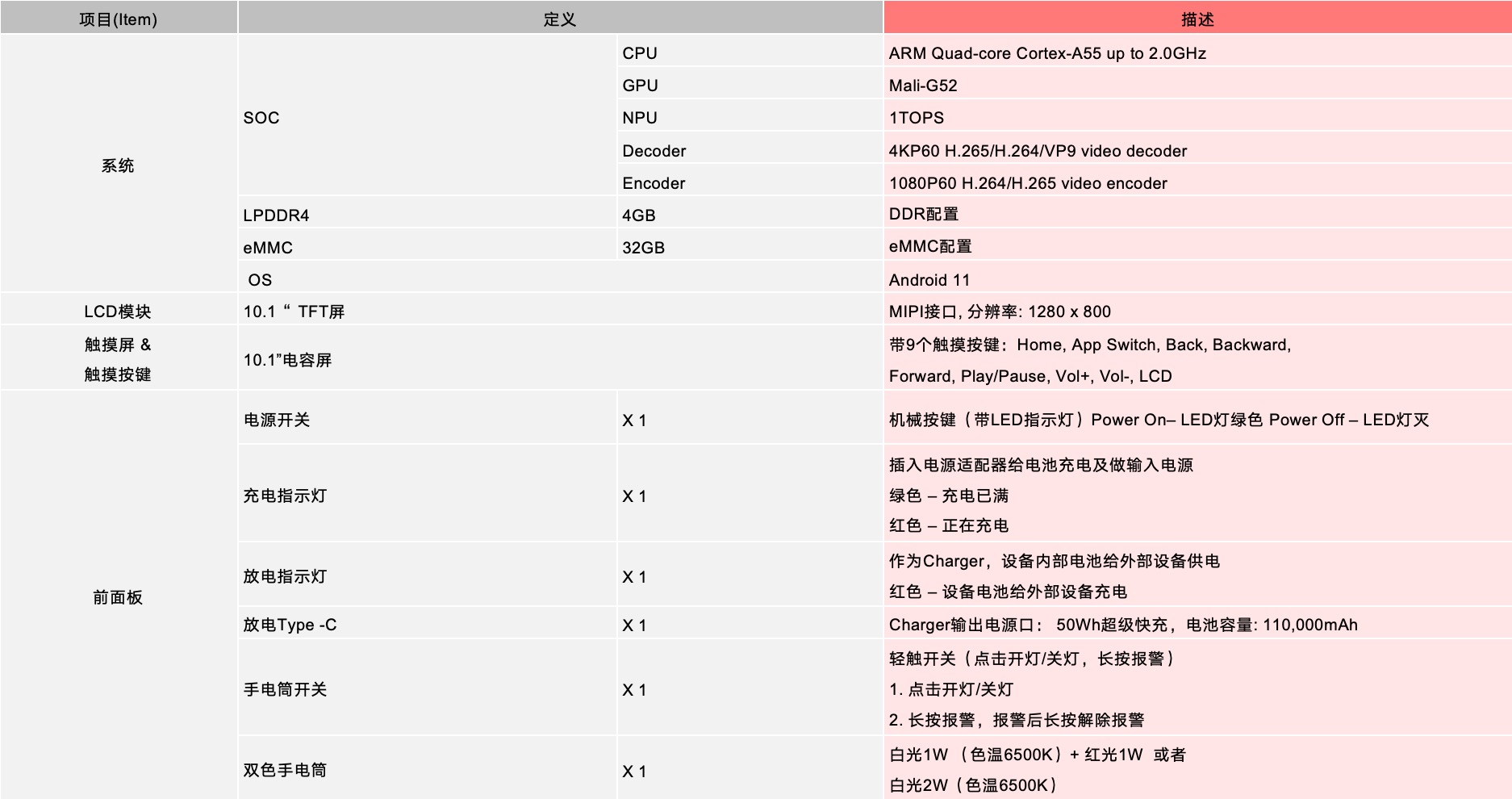Click the "Mali-G52" description cell
The width and height of the screenshot is (1512, 799).
(x=923, y=86)
